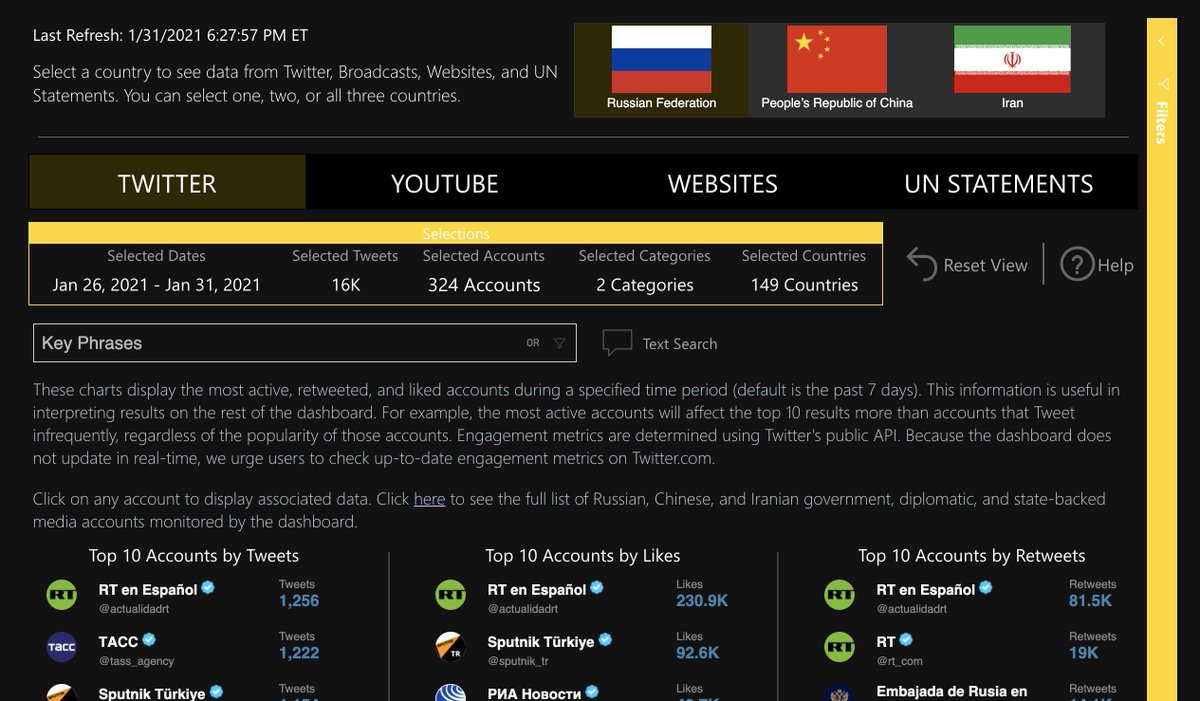This screenshot has height=701, width=1200.
Task: Click the Selected Tweets value 16K
Action: pyautogui.click(x=346, y=285)
